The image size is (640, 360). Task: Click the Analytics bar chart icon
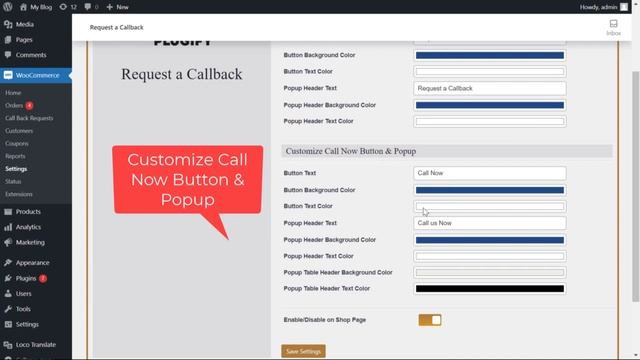[8, 227]
